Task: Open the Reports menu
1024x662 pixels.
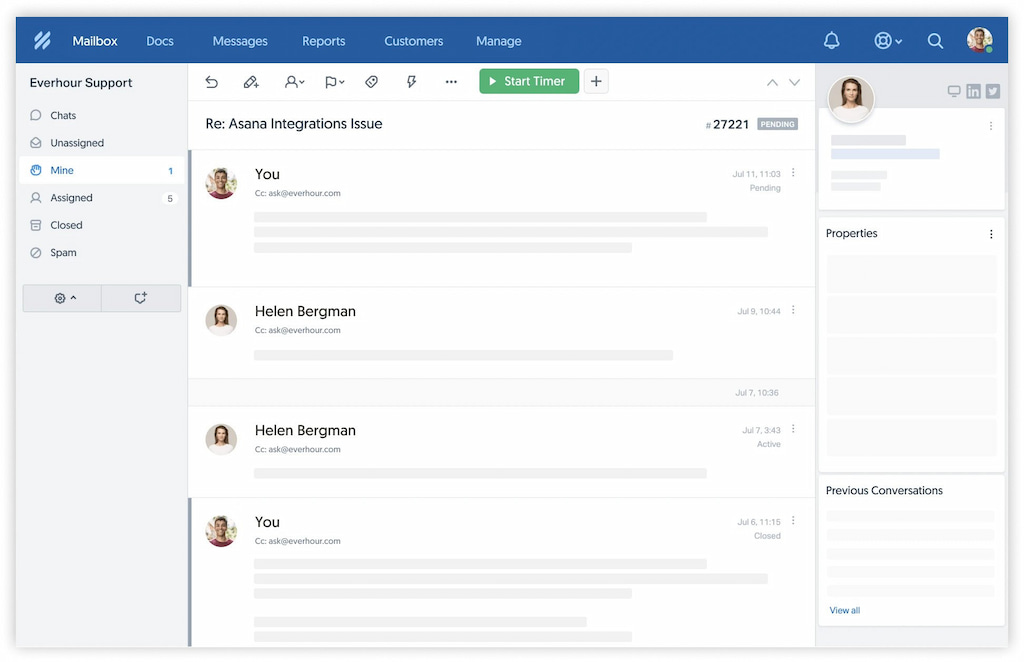Action: click(323, 41)
